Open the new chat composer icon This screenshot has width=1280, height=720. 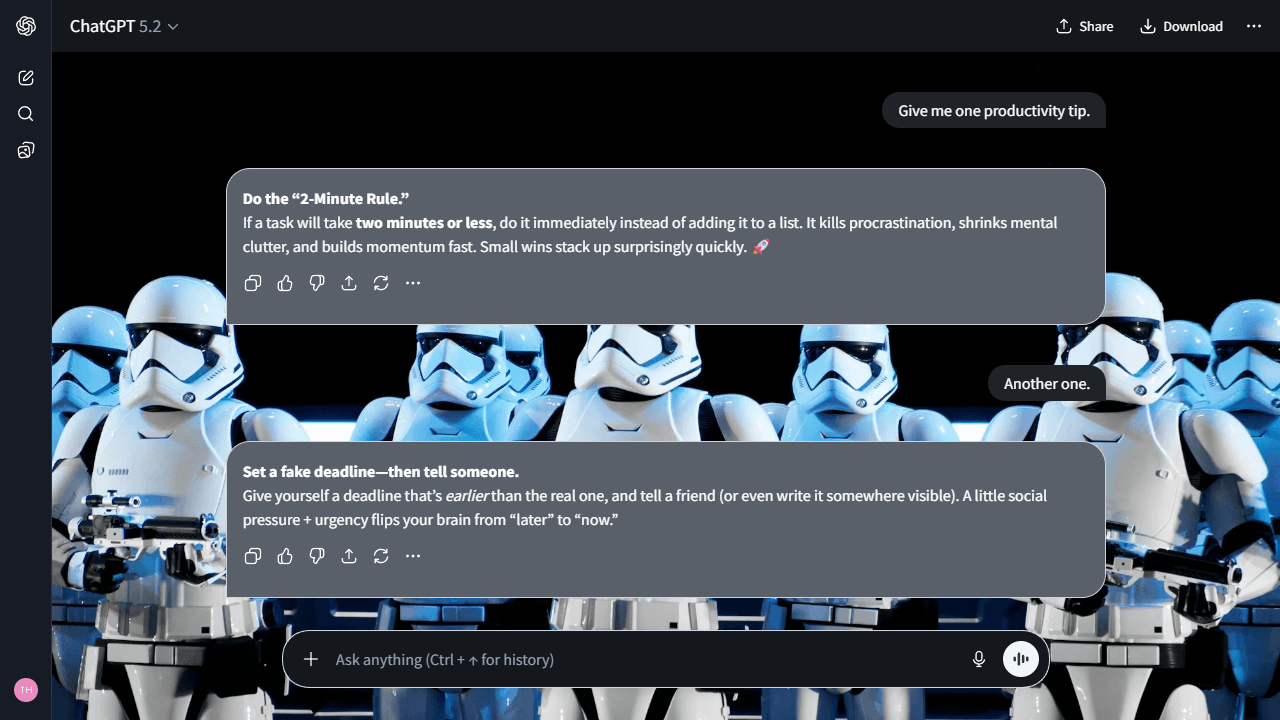(25, 77)
